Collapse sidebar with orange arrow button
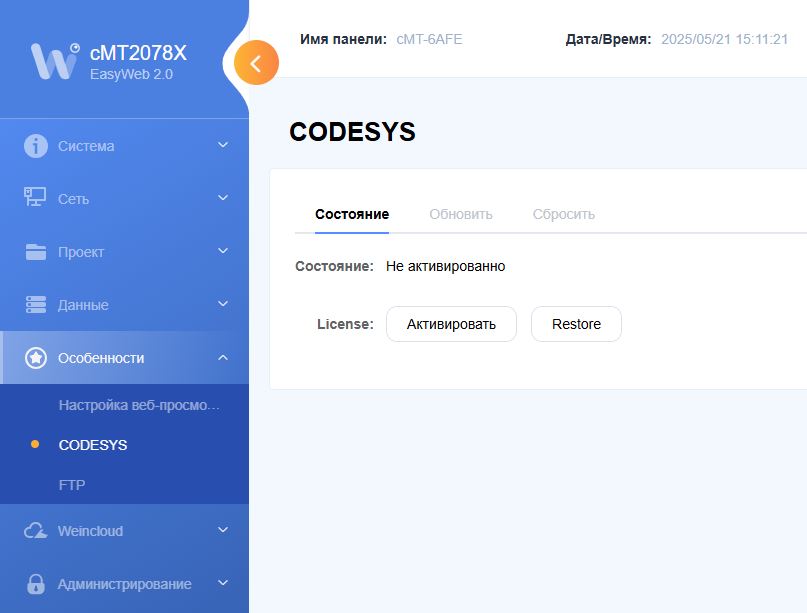This screenshot has height=613, width=807. pyautogui.click(x=256, y=63)
